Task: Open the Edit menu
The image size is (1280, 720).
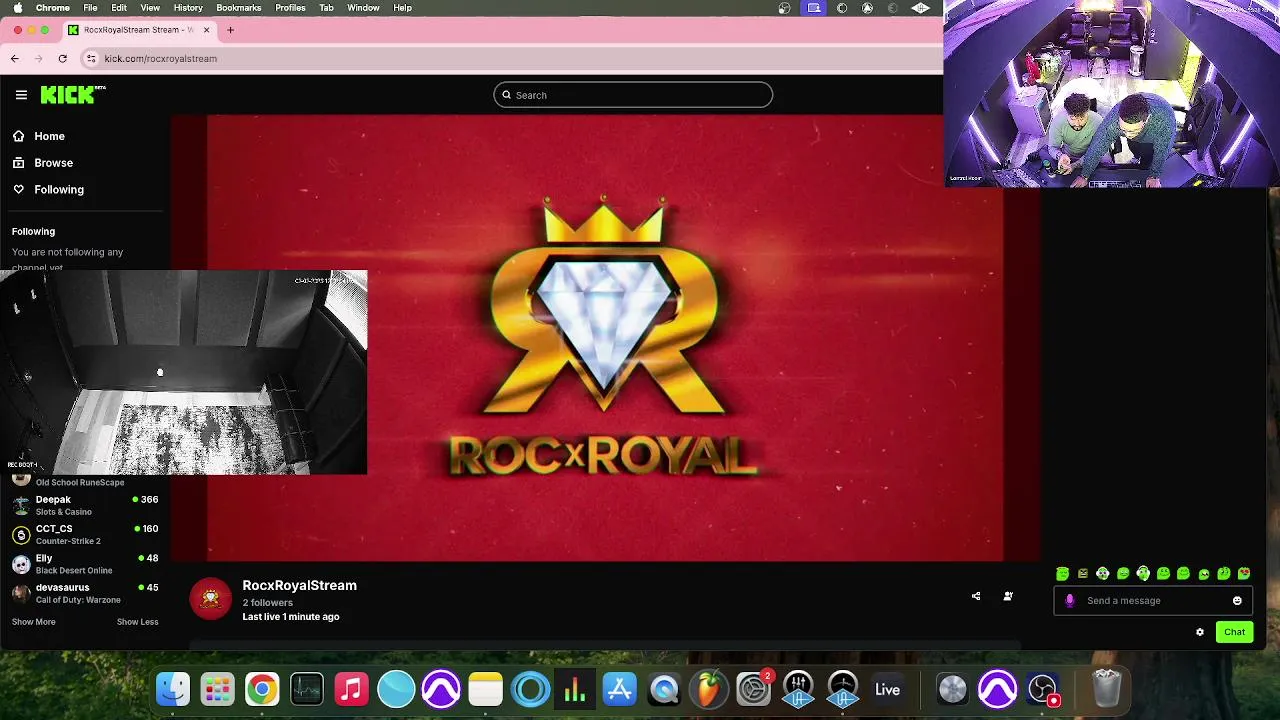Action: click(x=119, y=8)
